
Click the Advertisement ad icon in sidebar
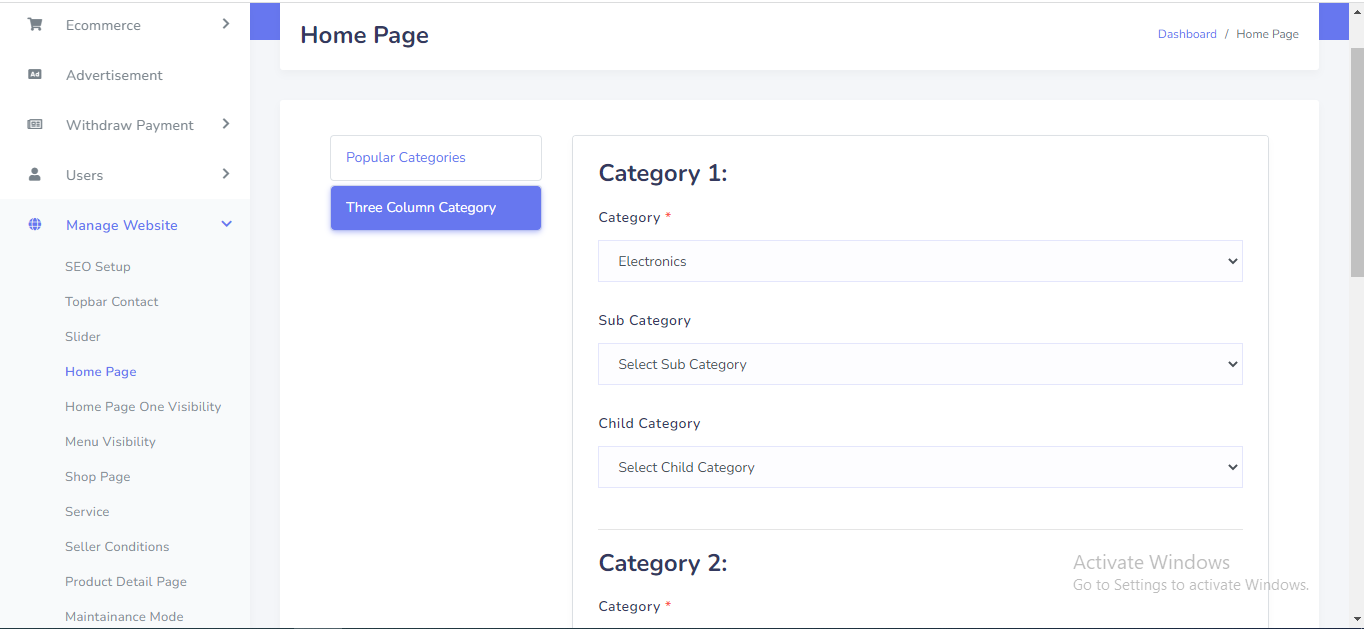[35, 75]
